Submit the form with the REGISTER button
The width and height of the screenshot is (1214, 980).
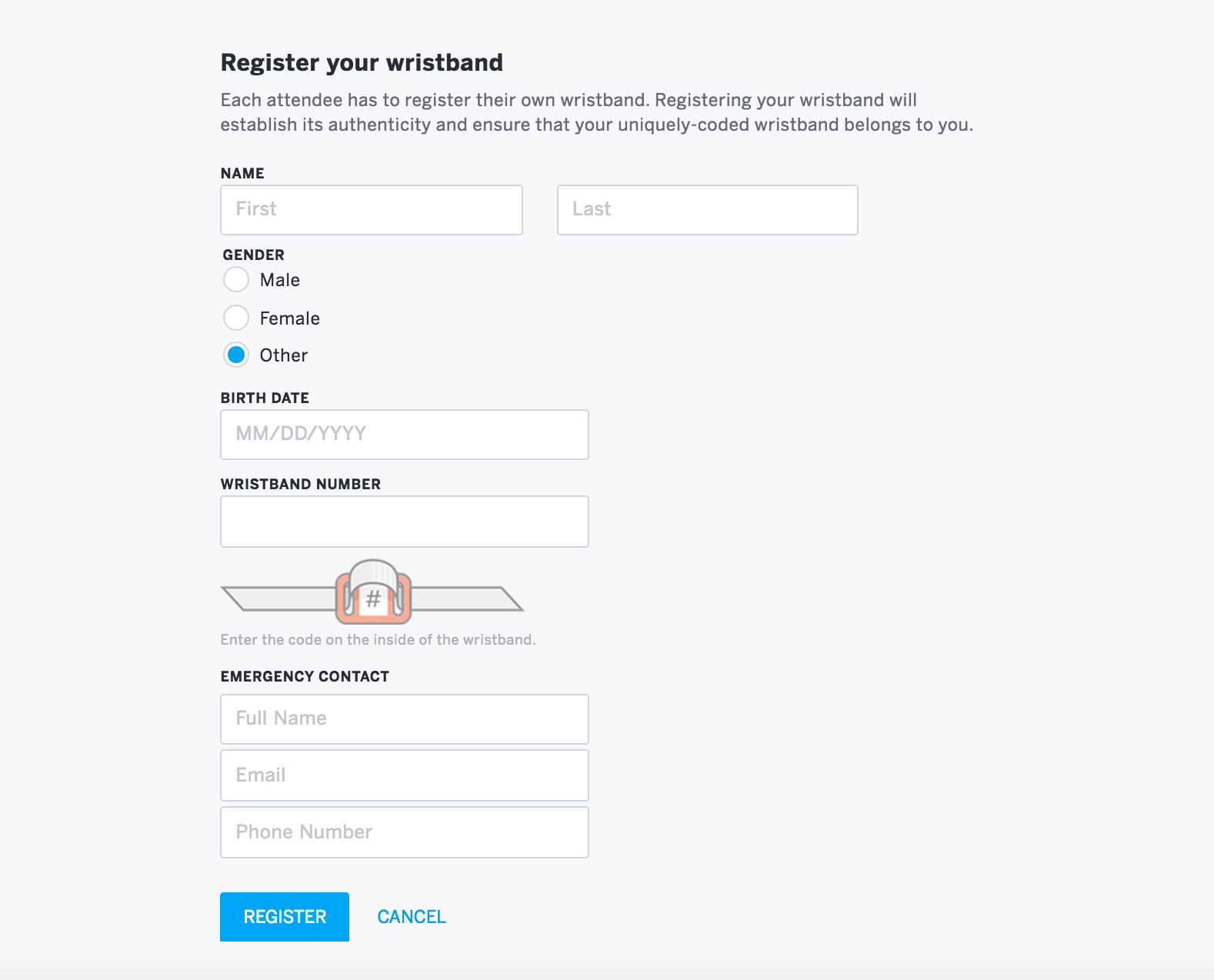point(285,917)
